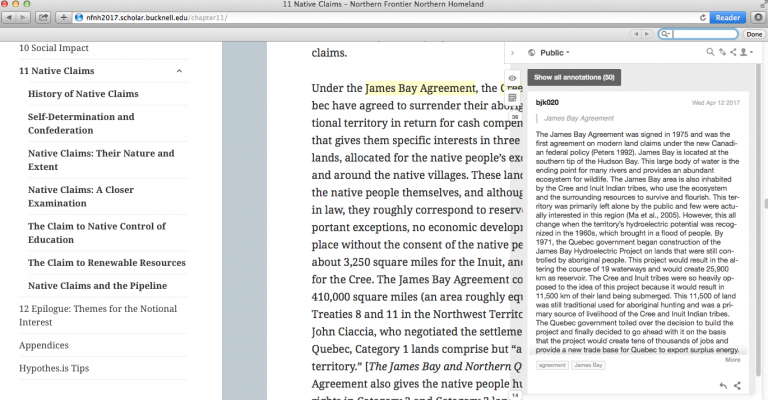768x400 pixels.
Task: Click the Safari Reader button
Action: click(x=729, y=17)
